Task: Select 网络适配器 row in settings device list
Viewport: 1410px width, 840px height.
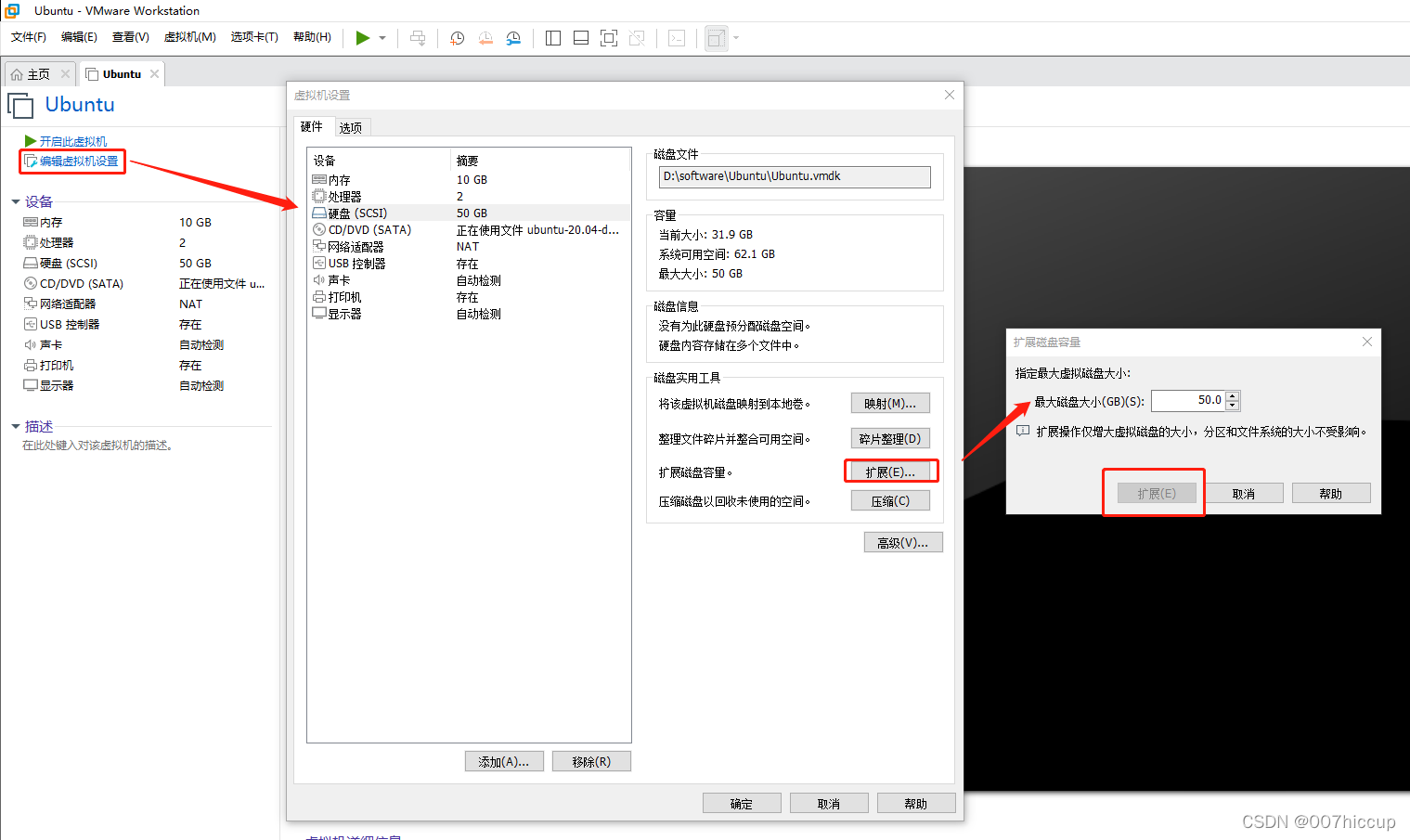Action: [469, 247]
